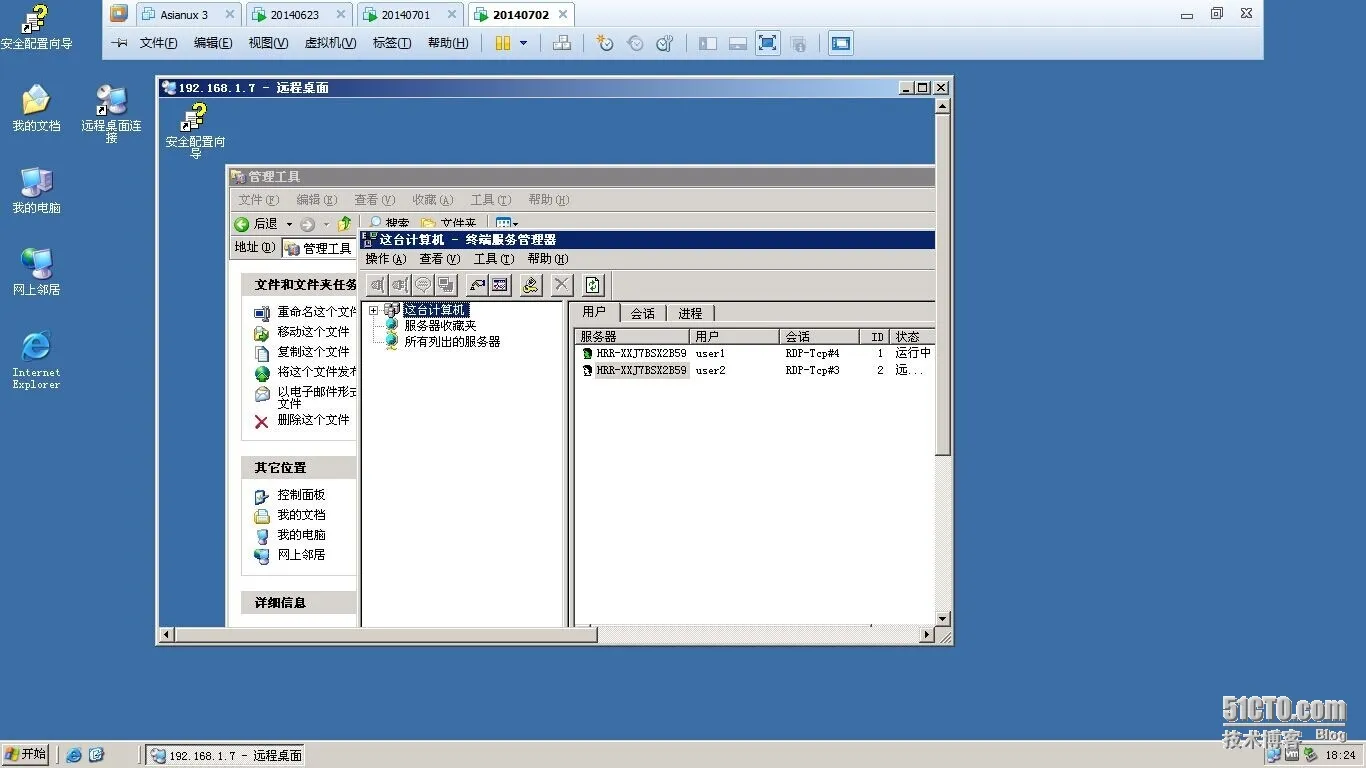Open VMware 编辑(E) menu
This screenshot has width=1366, height=768.
point(213,43)
